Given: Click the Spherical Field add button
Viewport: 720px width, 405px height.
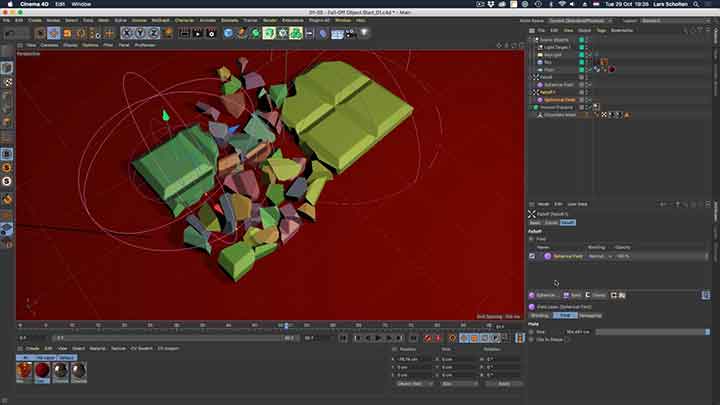Looking at the screenshot, I should pos(543,295).
